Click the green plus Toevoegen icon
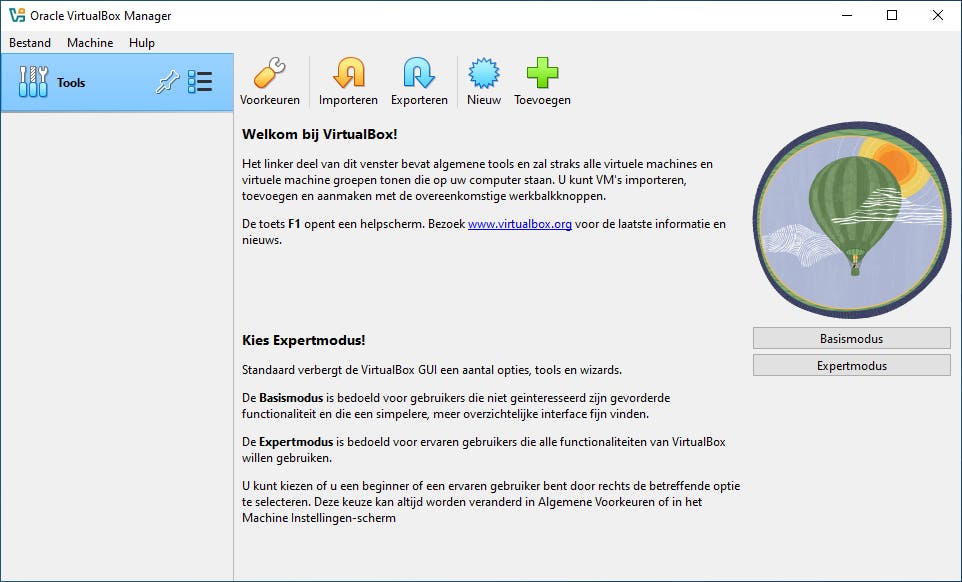The image size is (962, 582). (x=542, y=74)
